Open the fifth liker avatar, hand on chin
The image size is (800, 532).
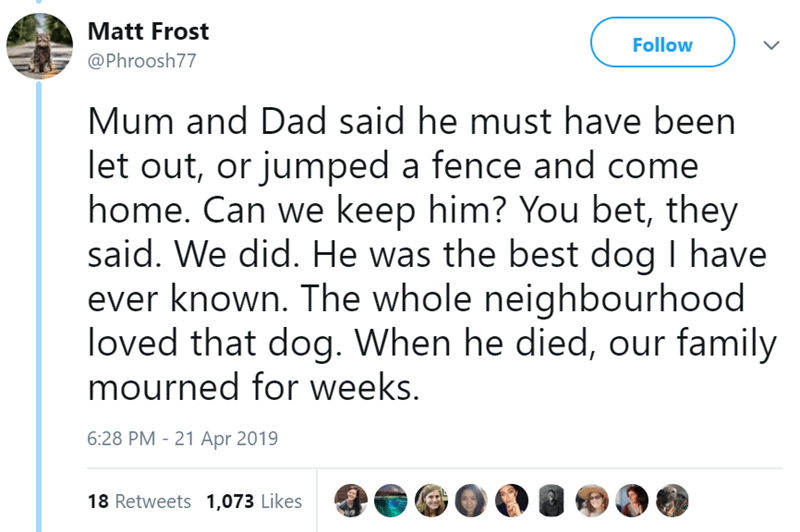[511, 499]
